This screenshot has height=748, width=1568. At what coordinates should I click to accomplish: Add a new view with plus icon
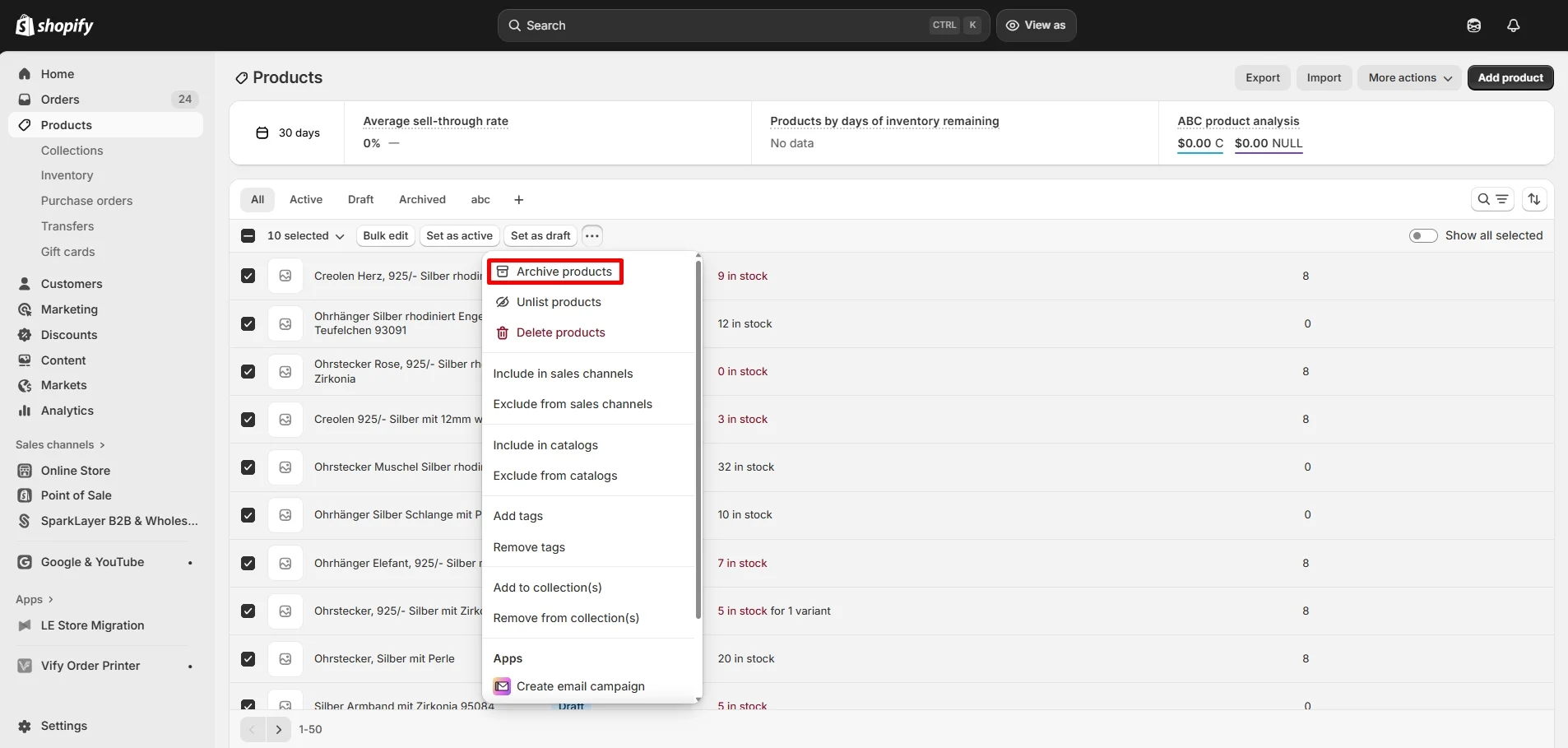(x=518, y=200)
